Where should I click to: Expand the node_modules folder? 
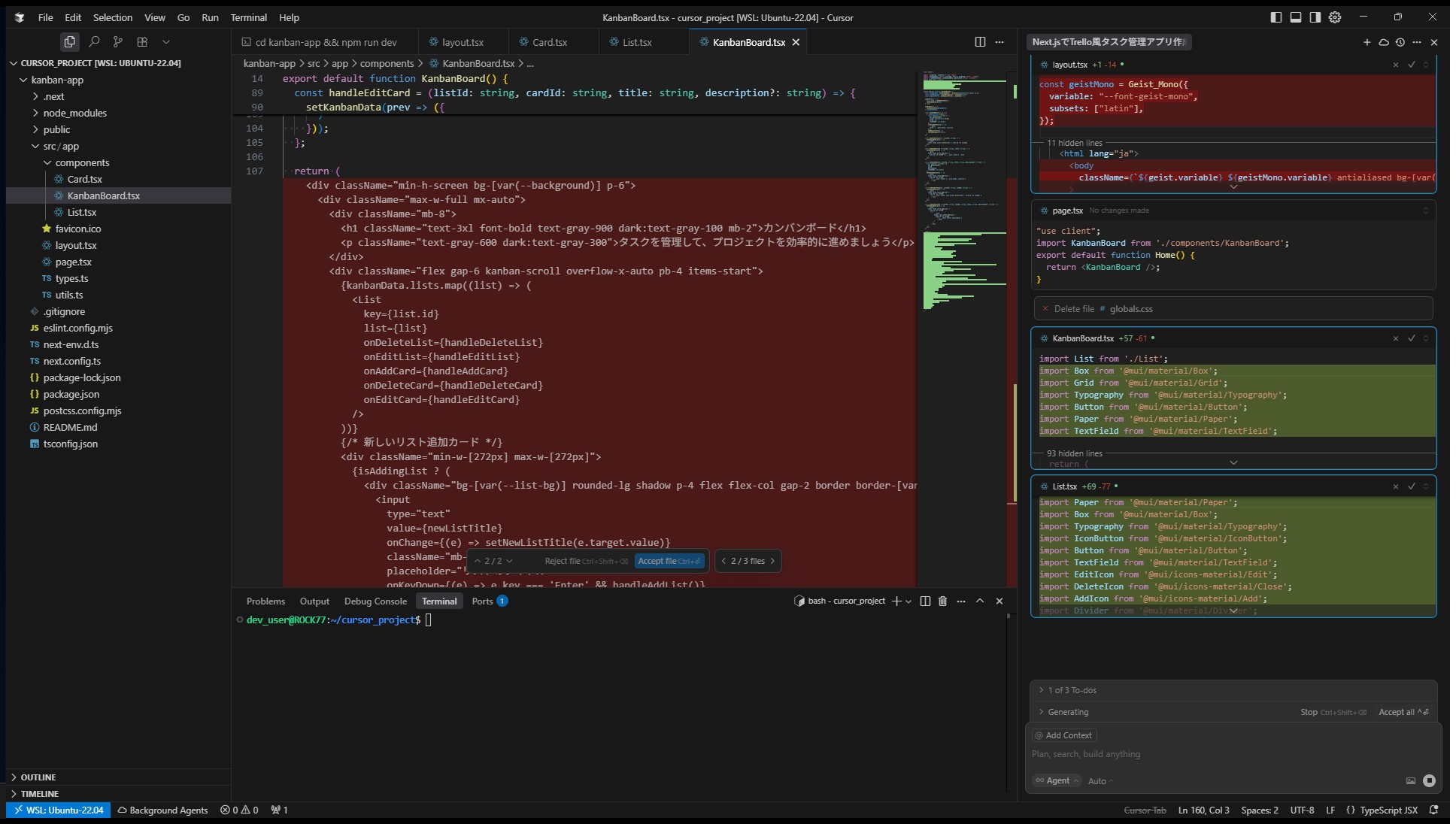click(74, 113)
